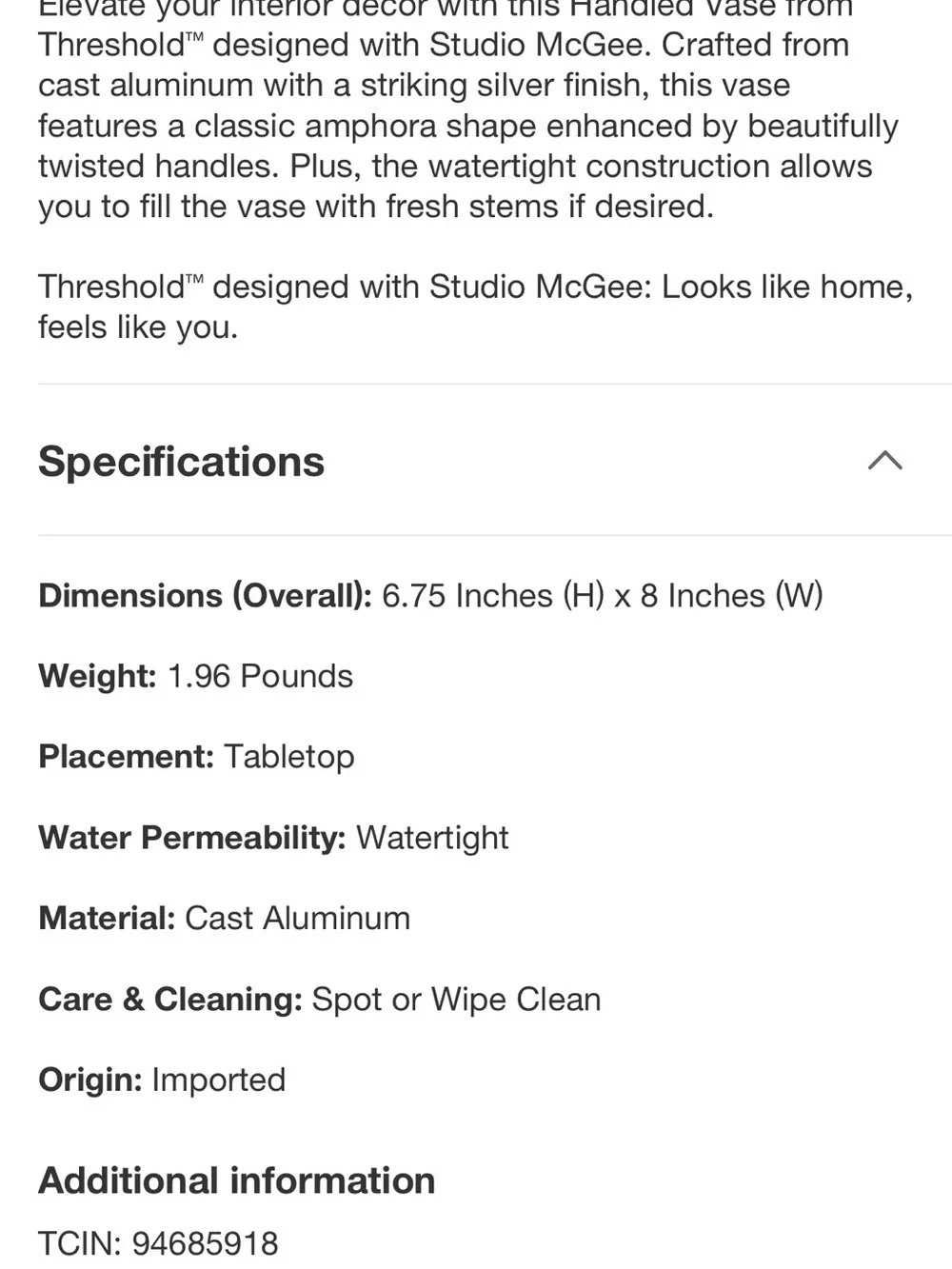Click the '1.96 Pounds' weight value
952x1269 pixels.
[x=260, y=677]
